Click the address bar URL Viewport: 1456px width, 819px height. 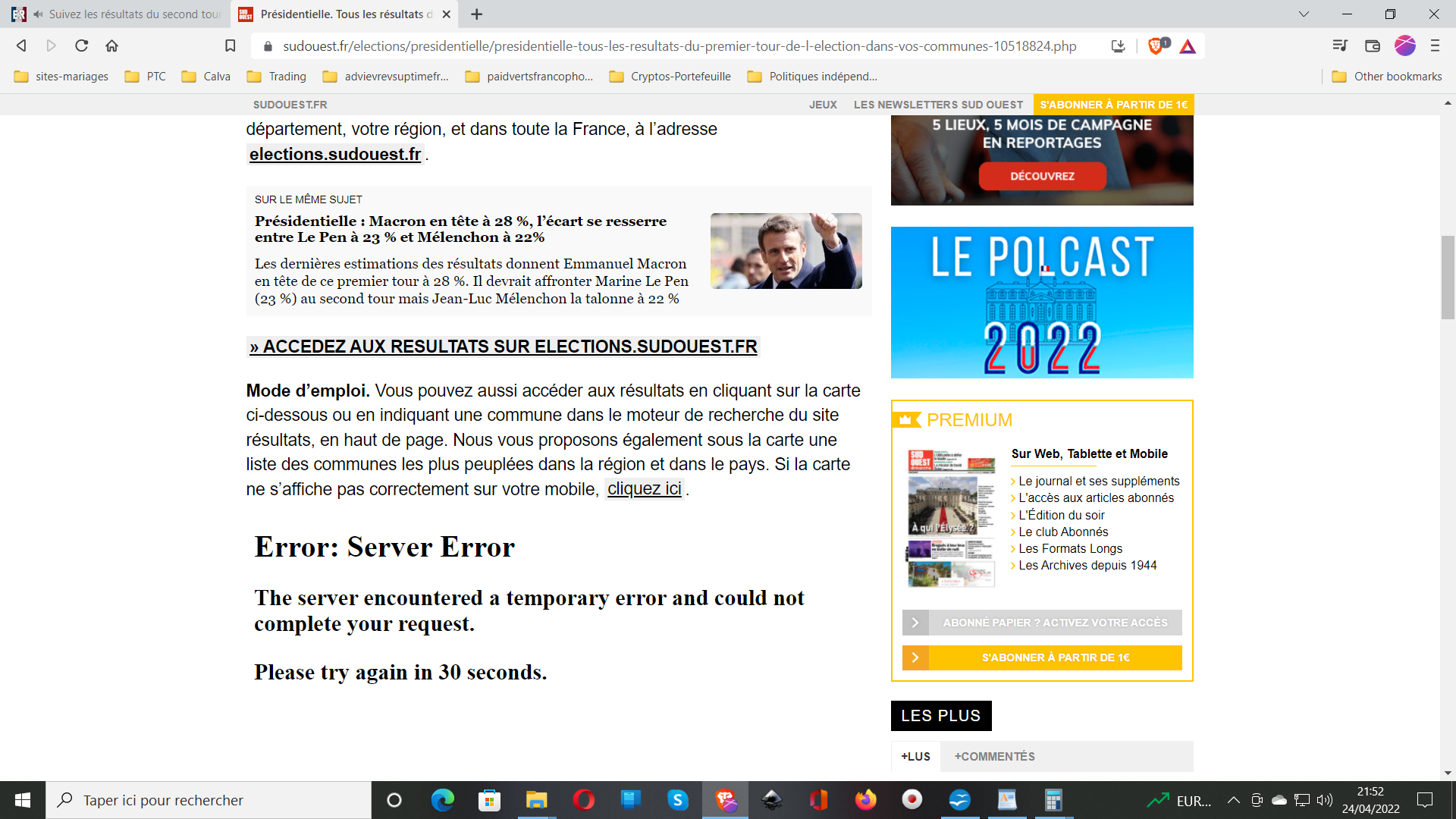(679, 46)
